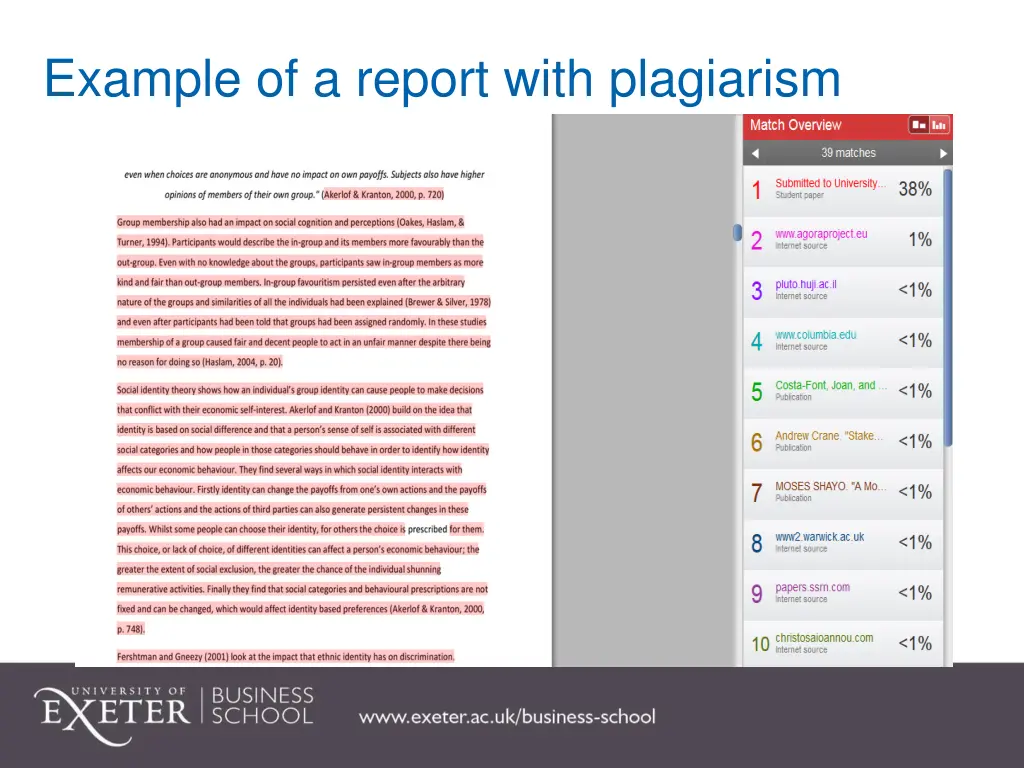Go to the previous match arrow
The height and width of the screenshot is (768, 1024).
[756, 153]
